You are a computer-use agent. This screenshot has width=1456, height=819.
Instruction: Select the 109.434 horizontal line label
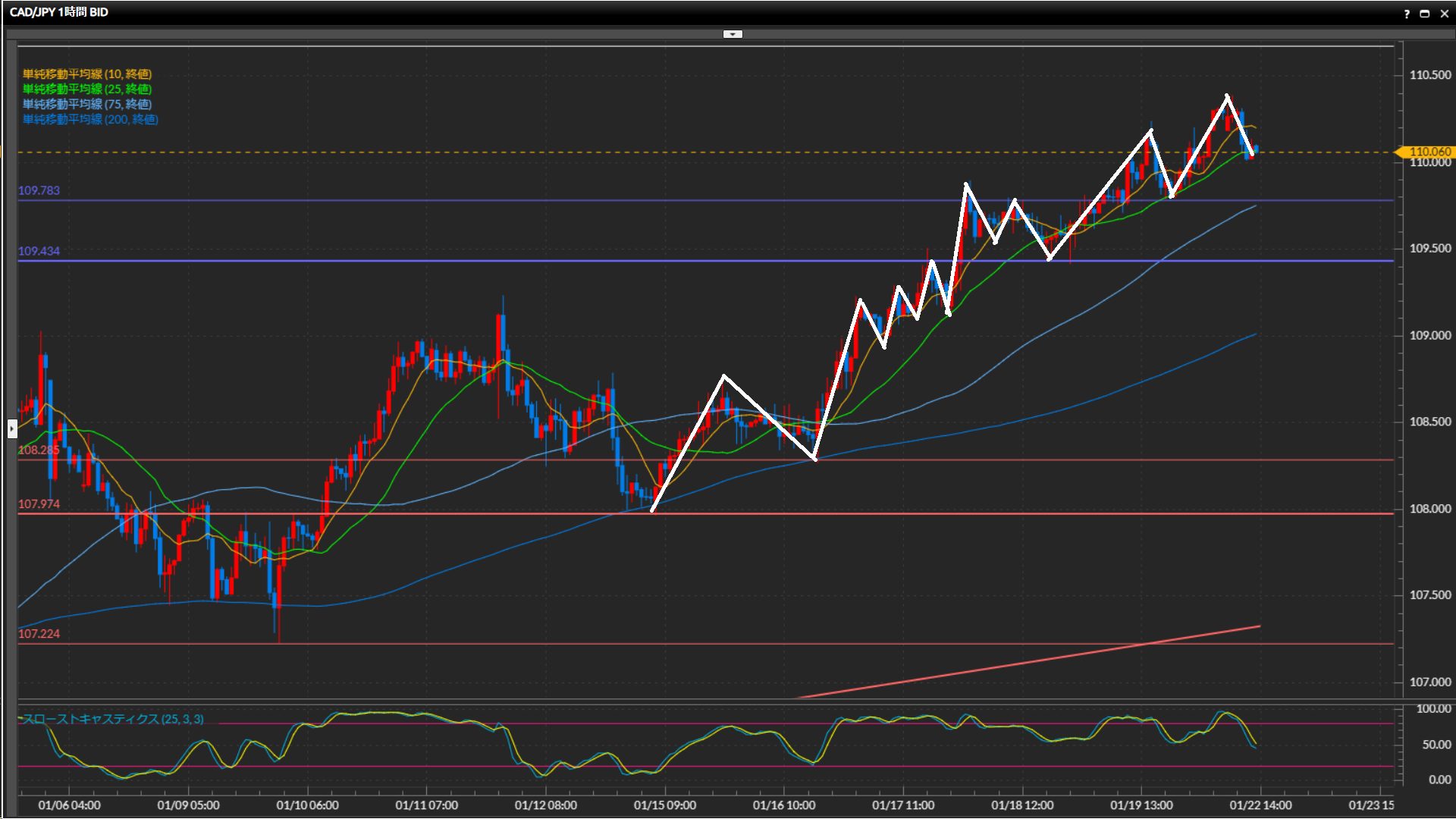[x=39, y=251]
